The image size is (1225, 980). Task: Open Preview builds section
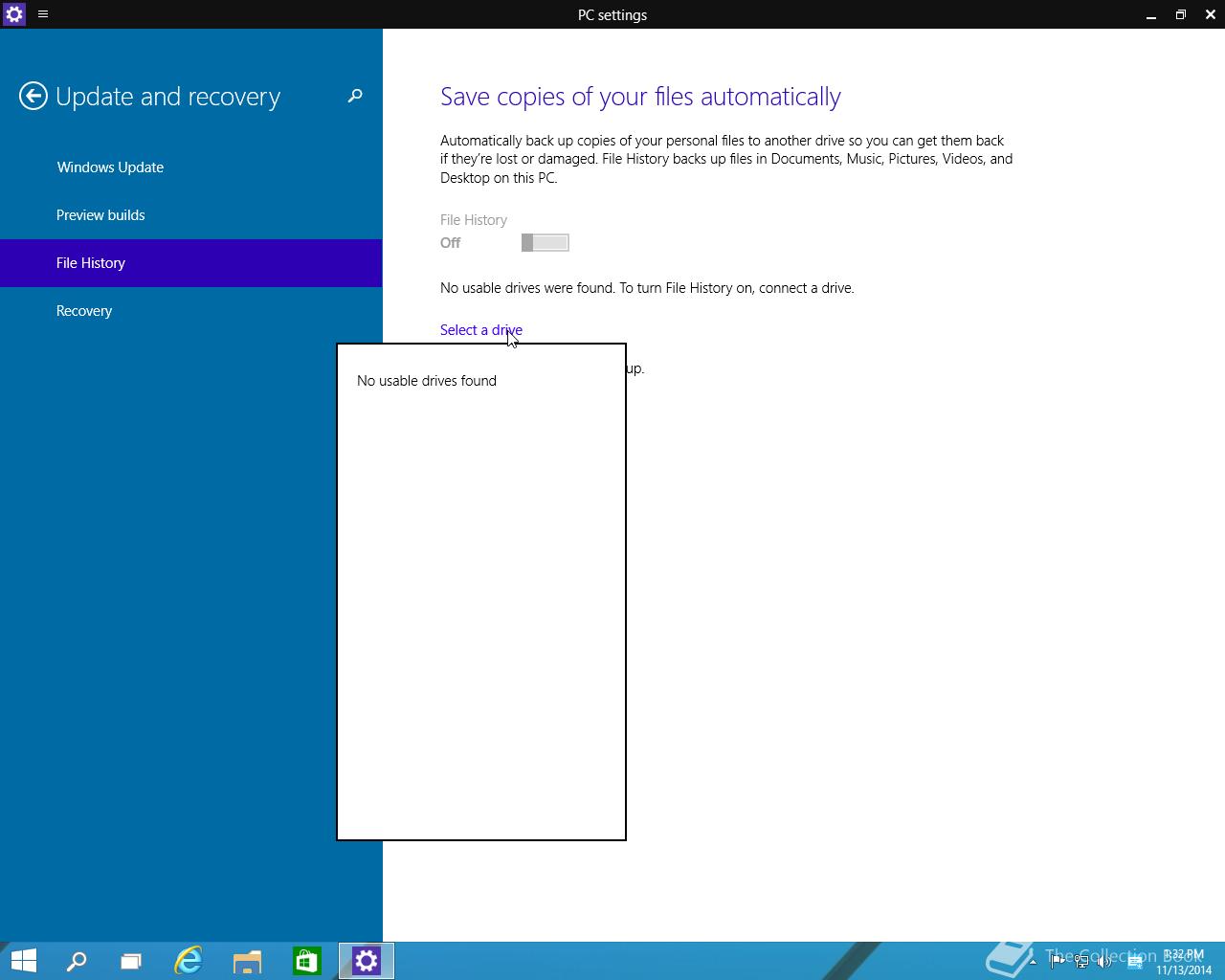click(190, 215)
